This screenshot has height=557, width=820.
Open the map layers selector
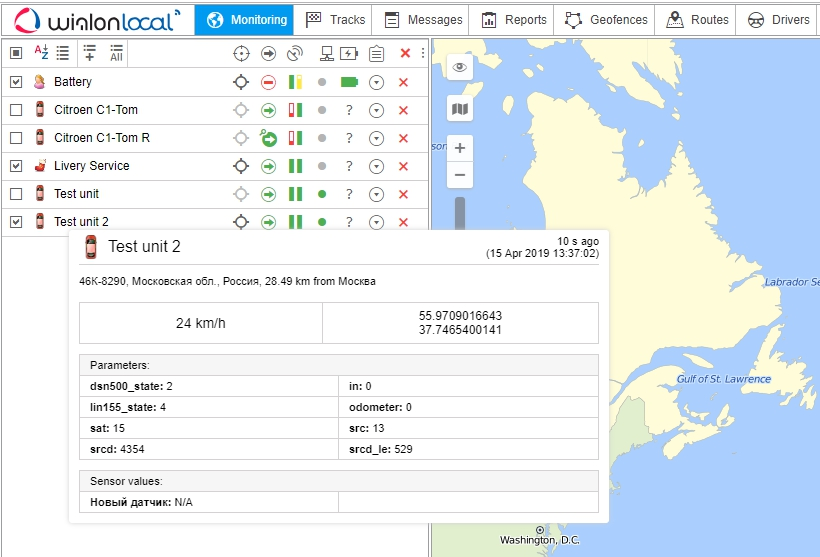tap(460, 108)
